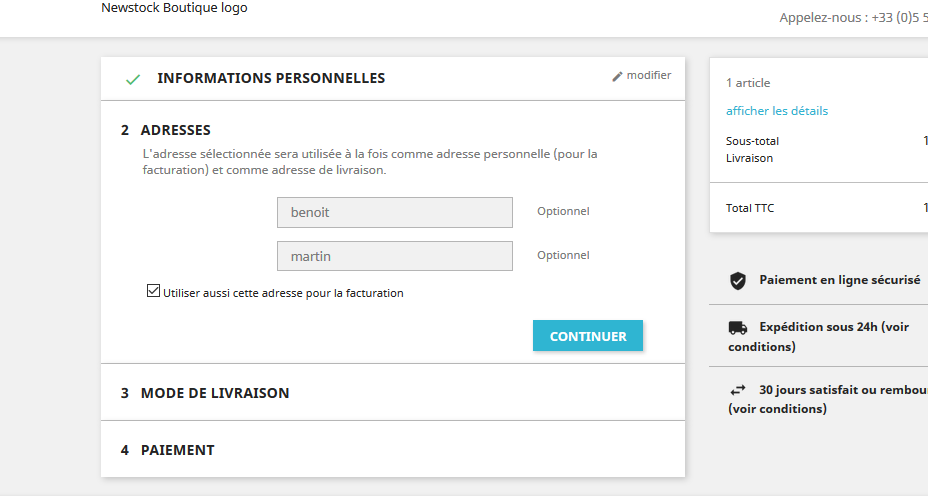This screenshot has width=928, height=496.
Task: Click the pencil modifier icon
Action: (617, 76)
